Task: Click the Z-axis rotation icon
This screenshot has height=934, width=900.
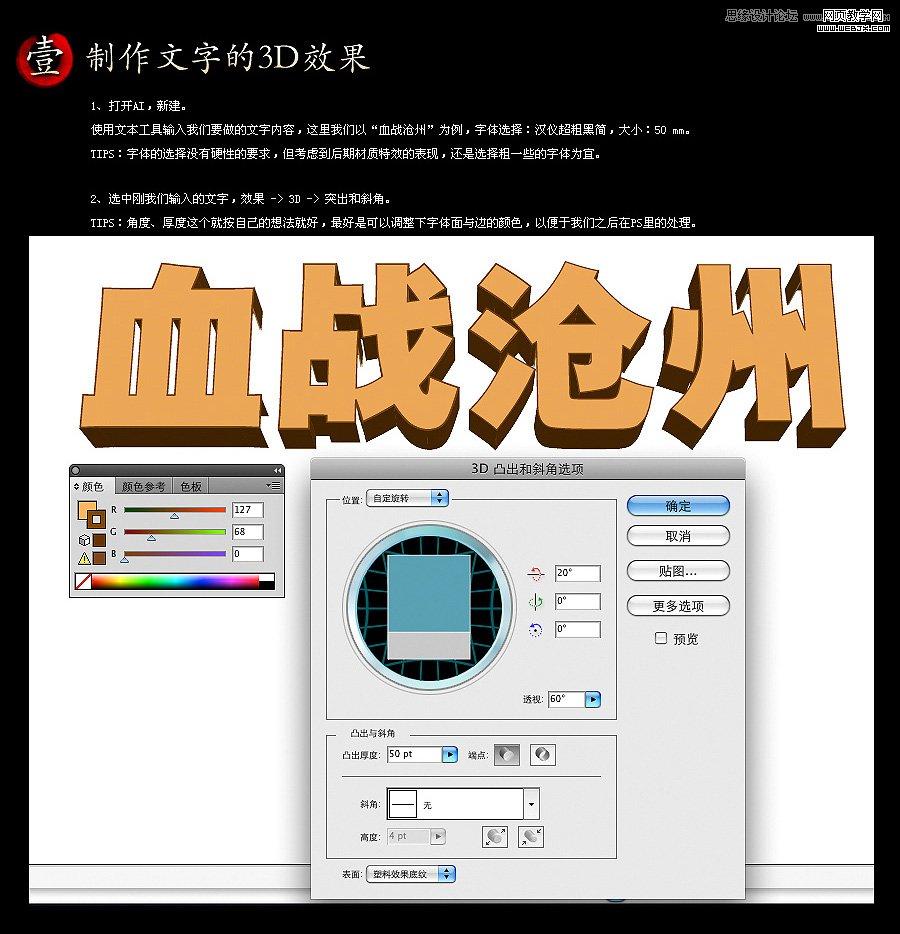Action: tap(535, 630)
